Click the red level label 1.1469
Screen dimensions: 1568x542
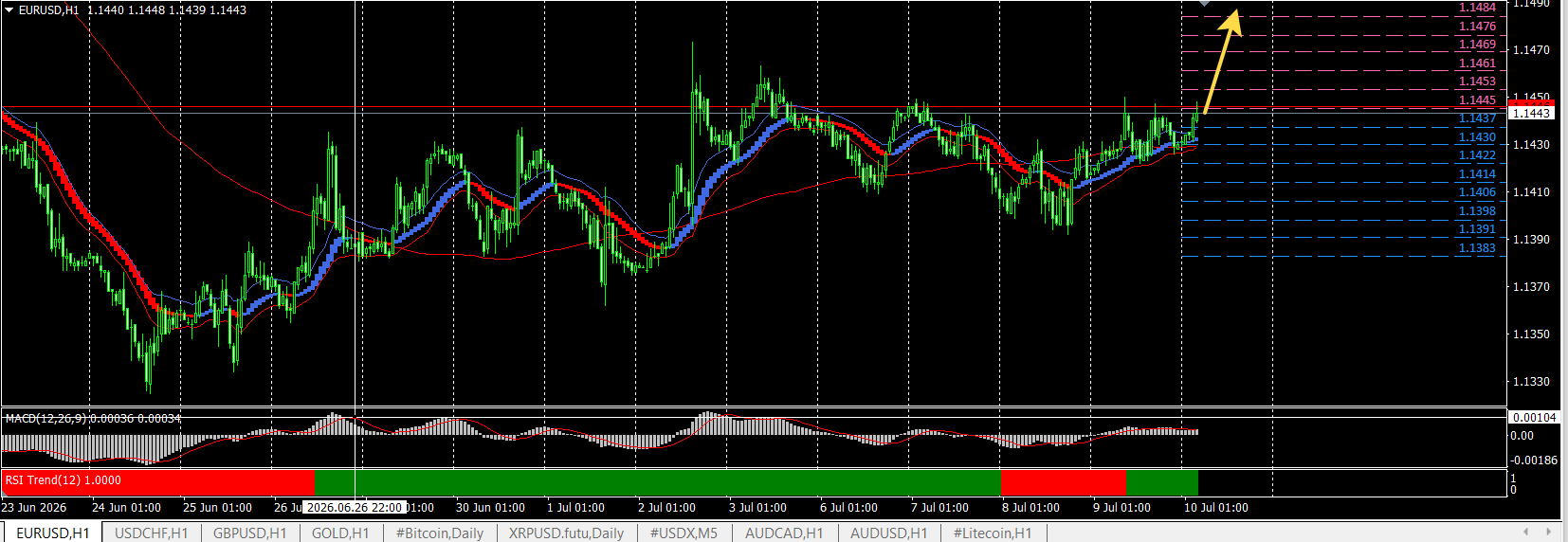(x=1477, y=45)
